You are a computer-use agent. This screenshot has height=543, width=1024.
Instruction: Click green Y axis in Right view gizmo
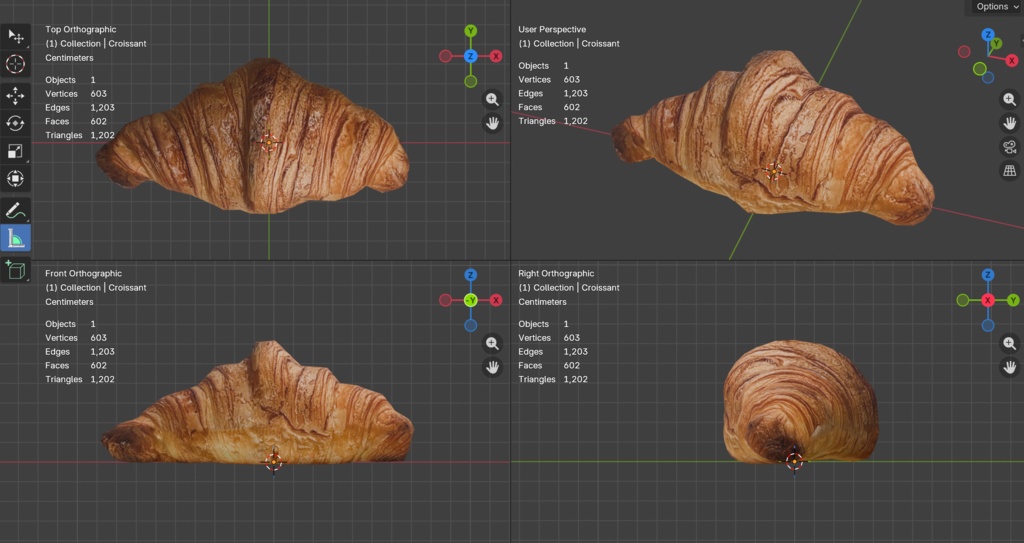(x=1013, y=301)
